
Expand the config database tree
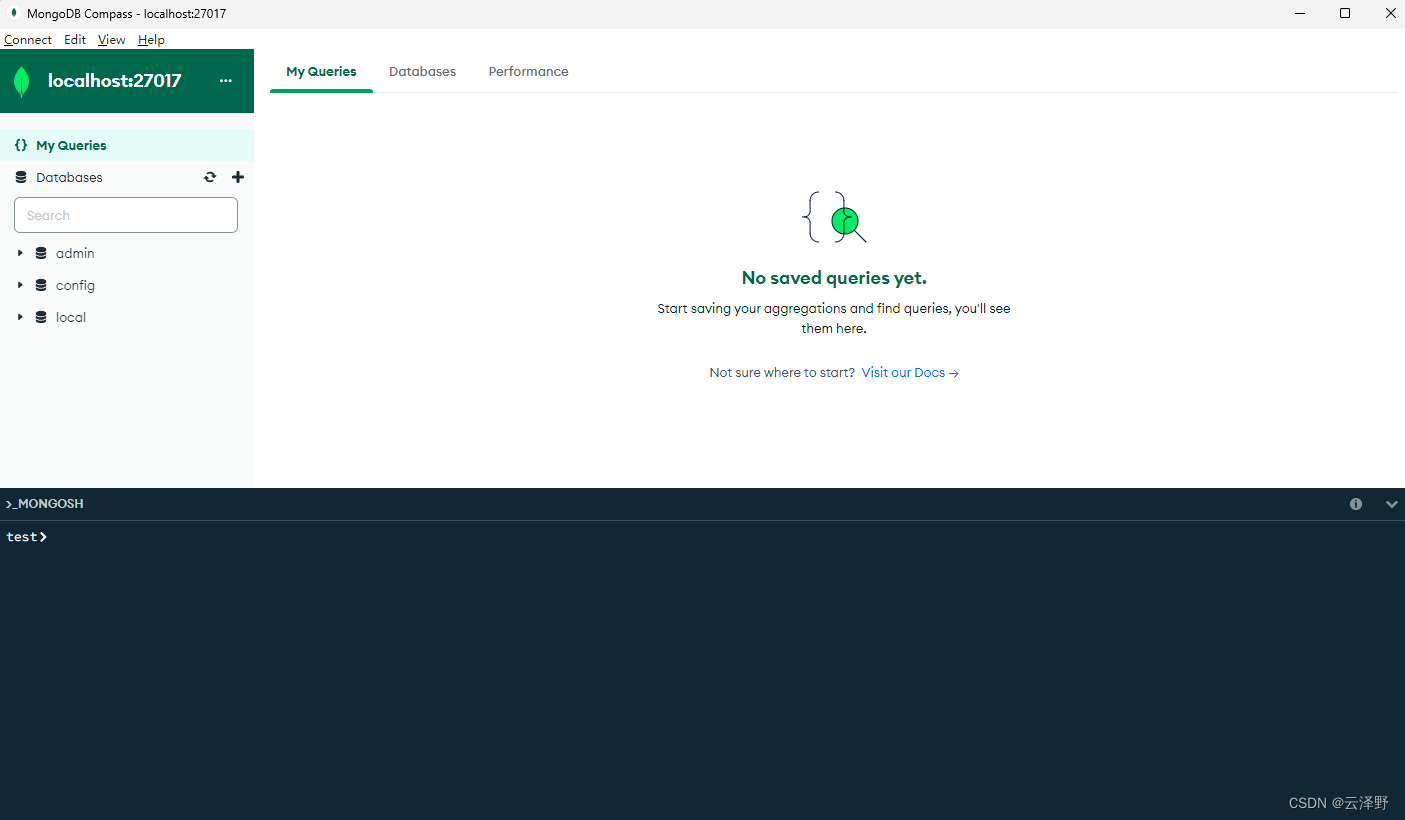point(20,285)
